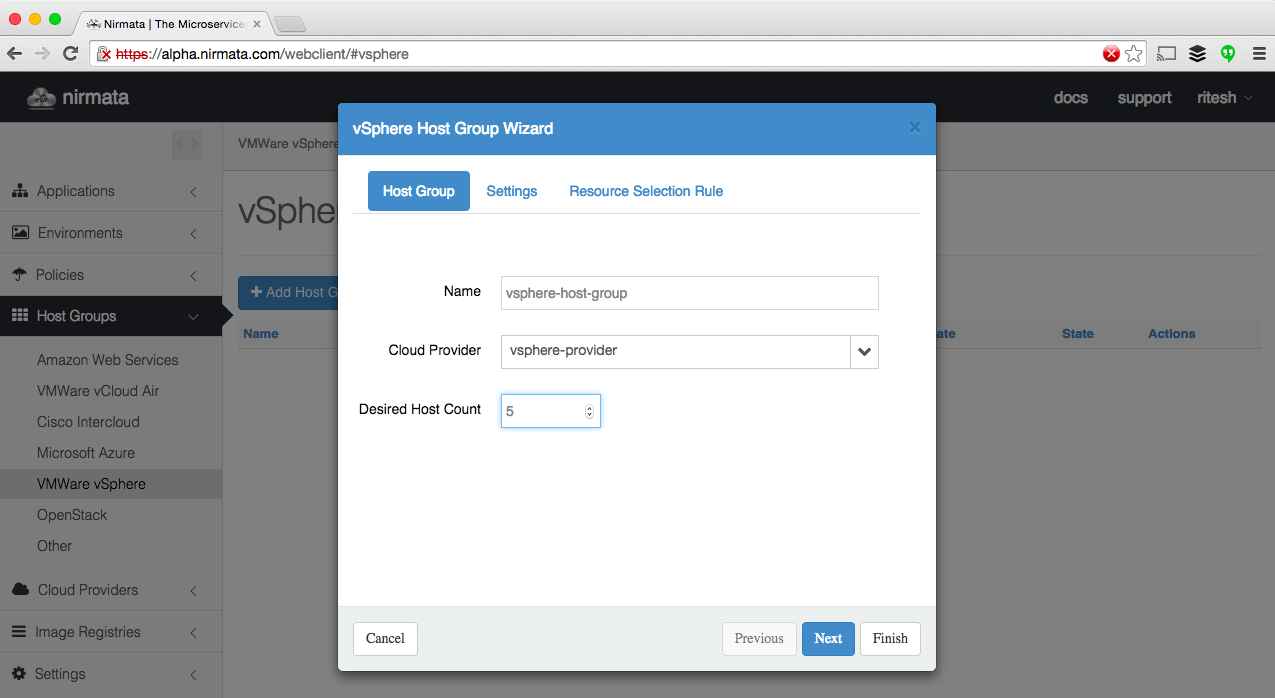Open Microsoft Azure host groups
Screen dimensions: 1275x698
pyautogui.click(x=86, y=453)
